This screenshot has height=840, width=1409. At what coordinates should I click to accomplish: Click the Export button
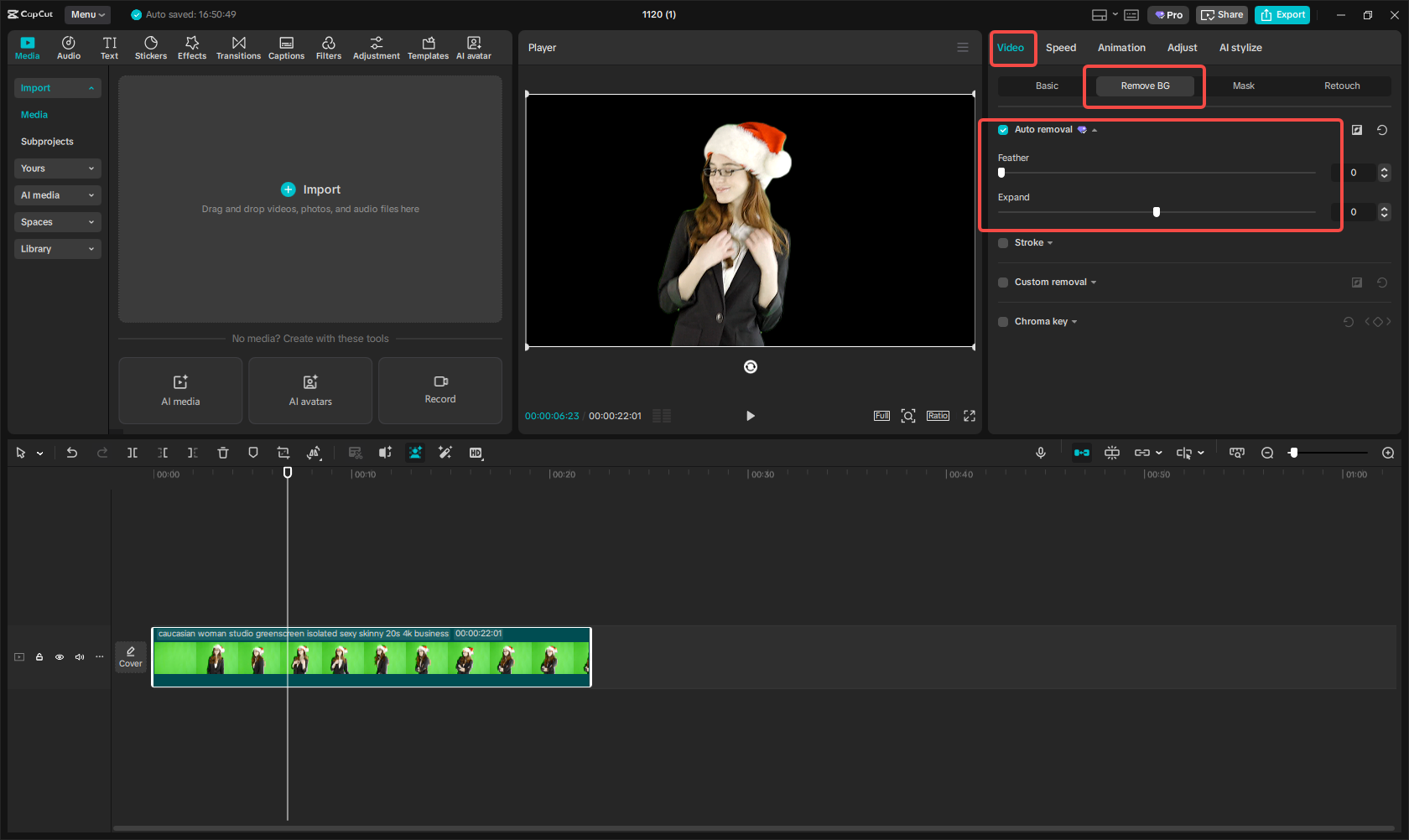1282,14
